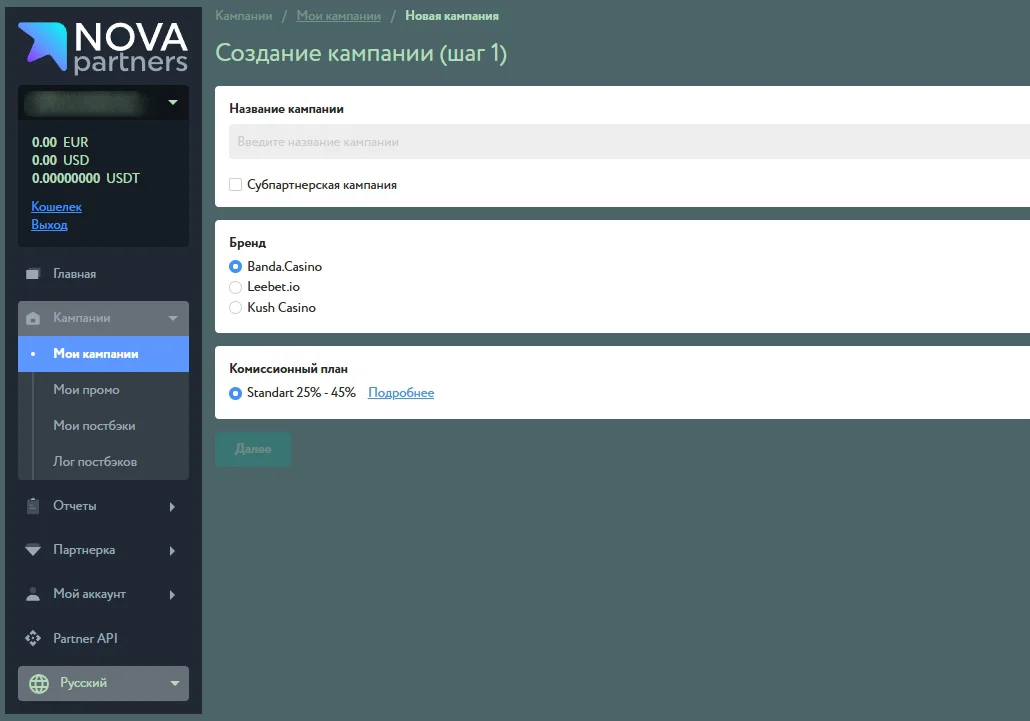Enable the Субпартнерская кампания checkbox
The image size is (1030, 721).
coord(236,184)
